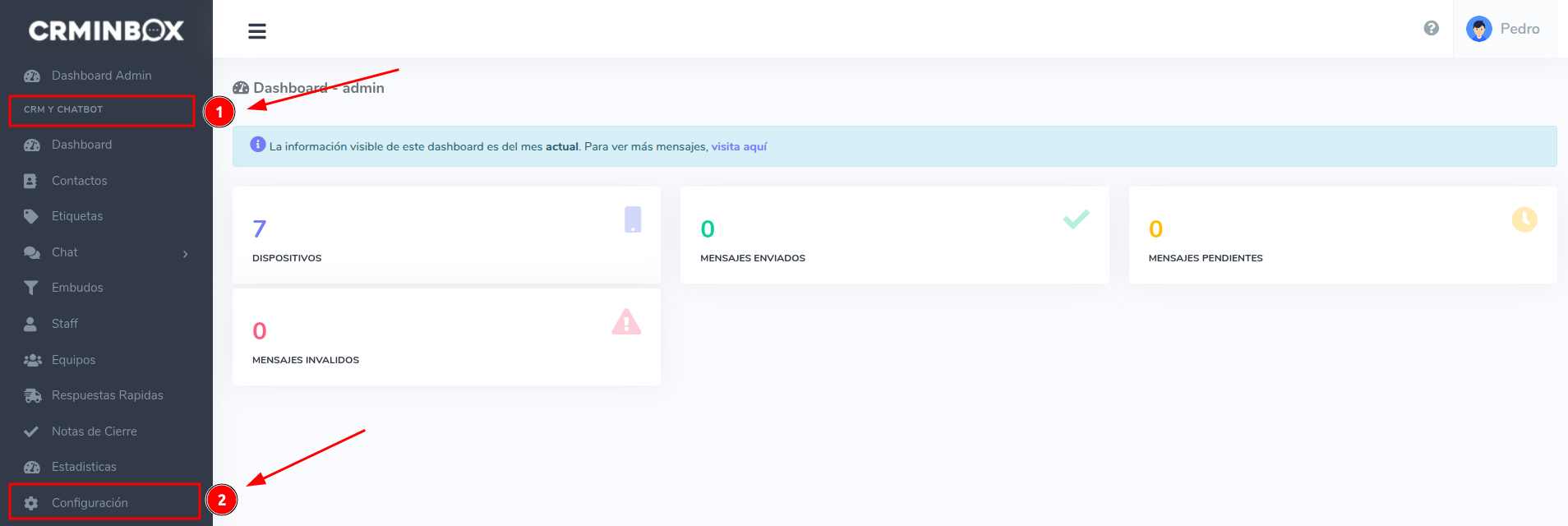Click the Respuestas Rapidas truck icon
This screenshot has width=1568, height=526.
click(x=32, y=395)
